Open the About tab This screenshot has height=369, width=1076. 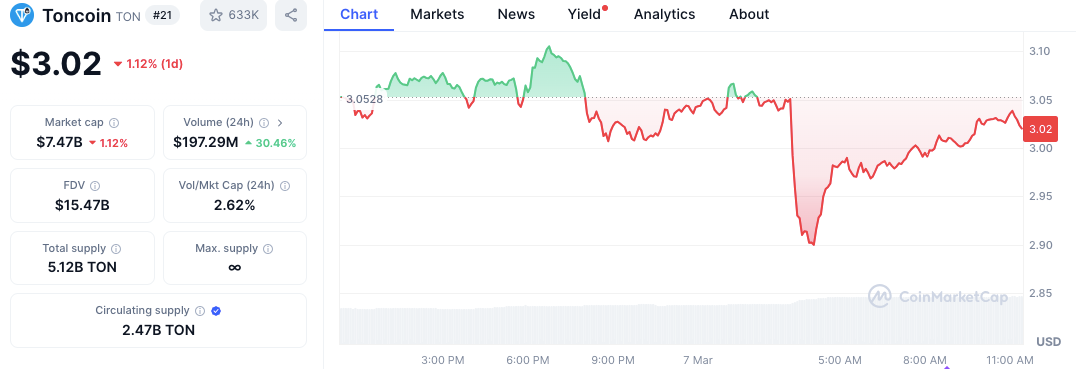[749, 14]
